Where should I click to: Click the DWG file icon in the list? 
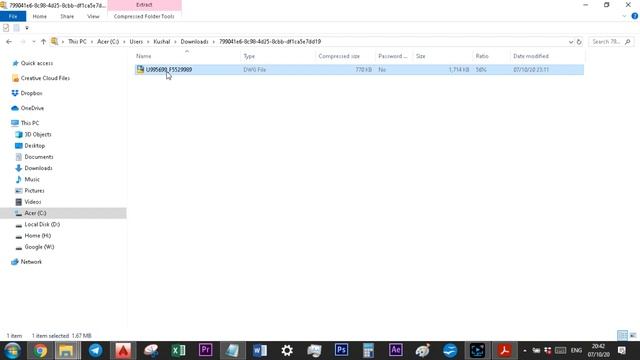(x=140, y=69)
